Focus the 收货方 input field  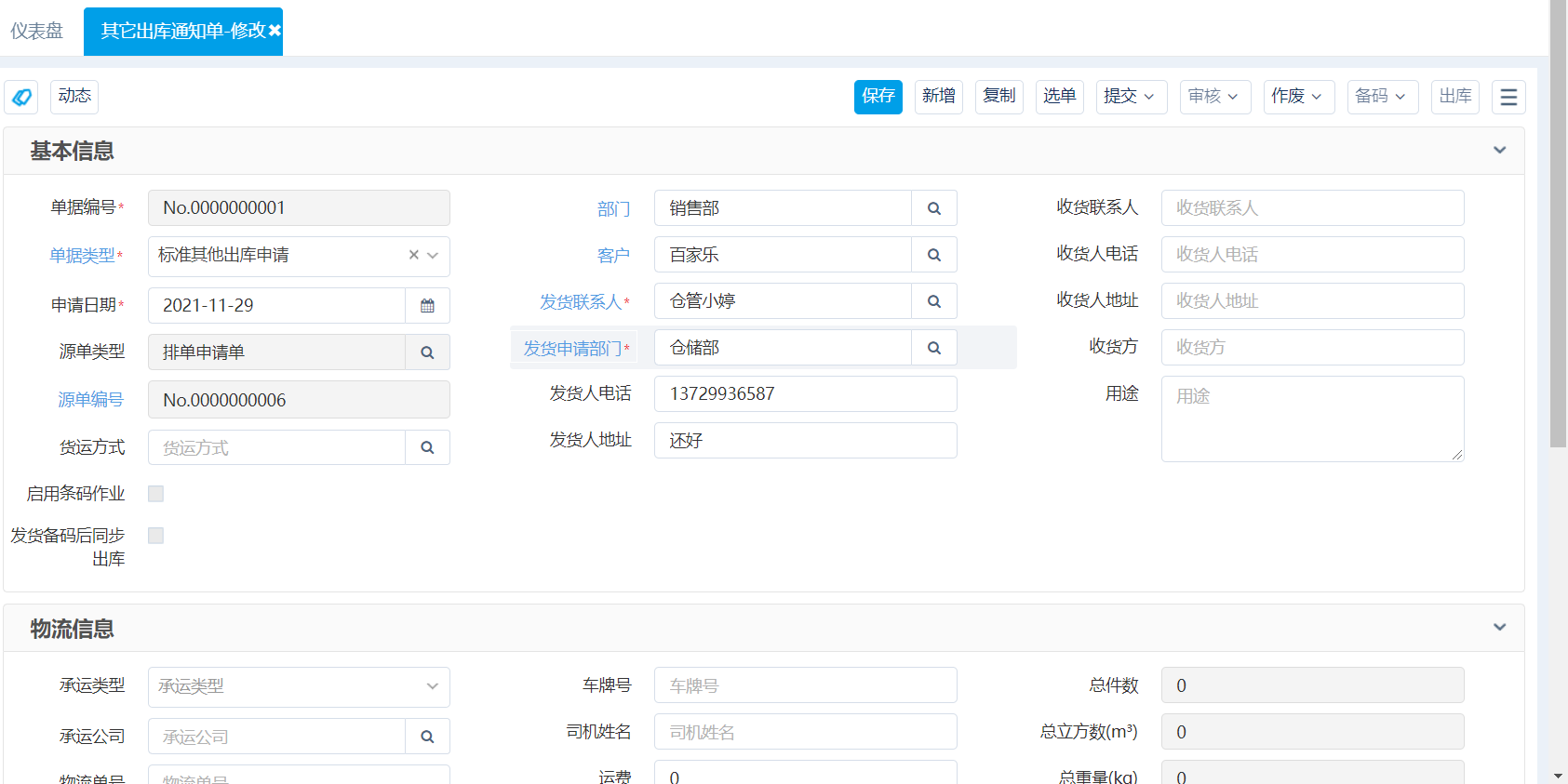tap(1313, 348)
